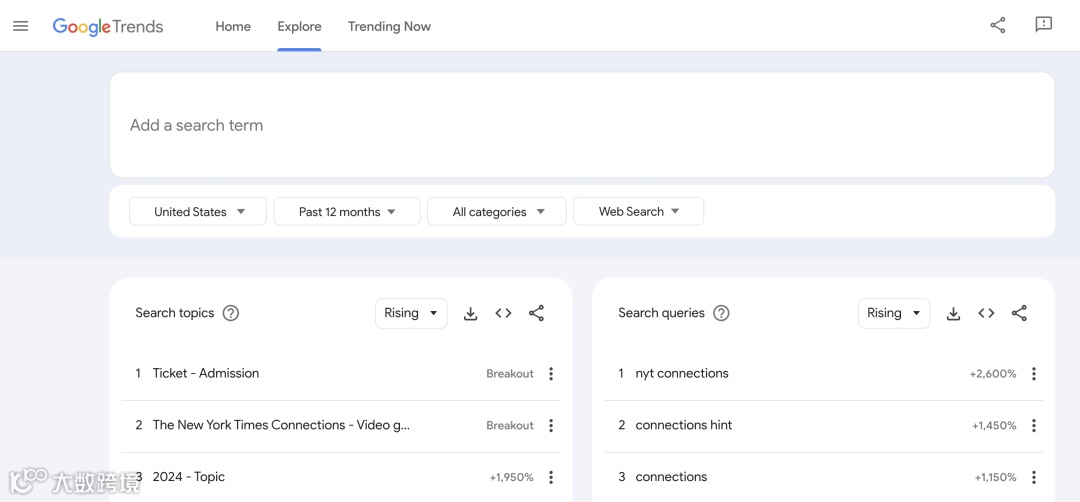Image resolution: width=1080 pixels, height=502 pixels.
Task: Expand the Past 12 months dropdown
Action: click(x=346, y=212)
